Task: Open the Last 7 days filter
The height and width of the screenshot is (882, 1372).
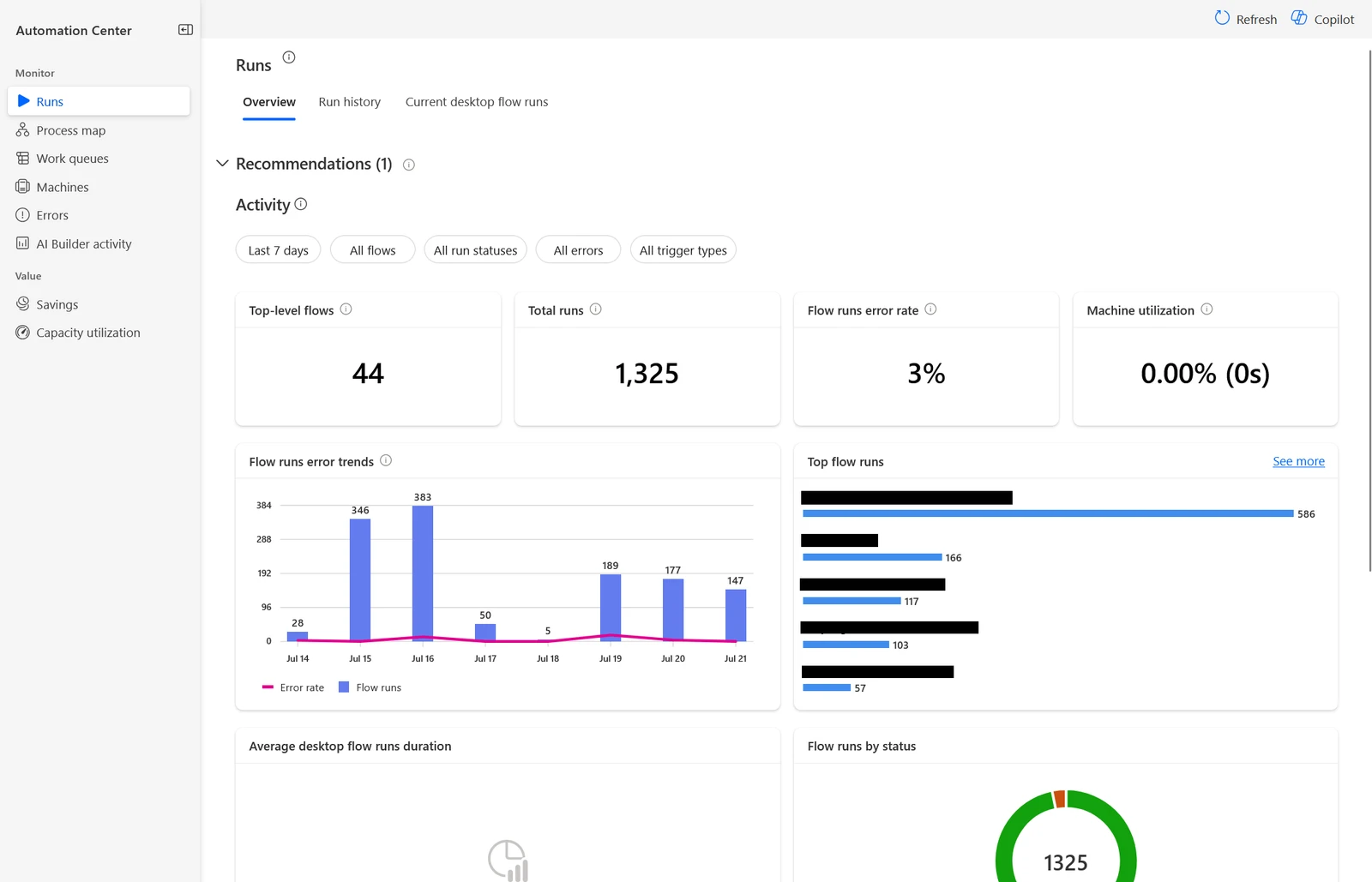Action: [x=278, y=249]
